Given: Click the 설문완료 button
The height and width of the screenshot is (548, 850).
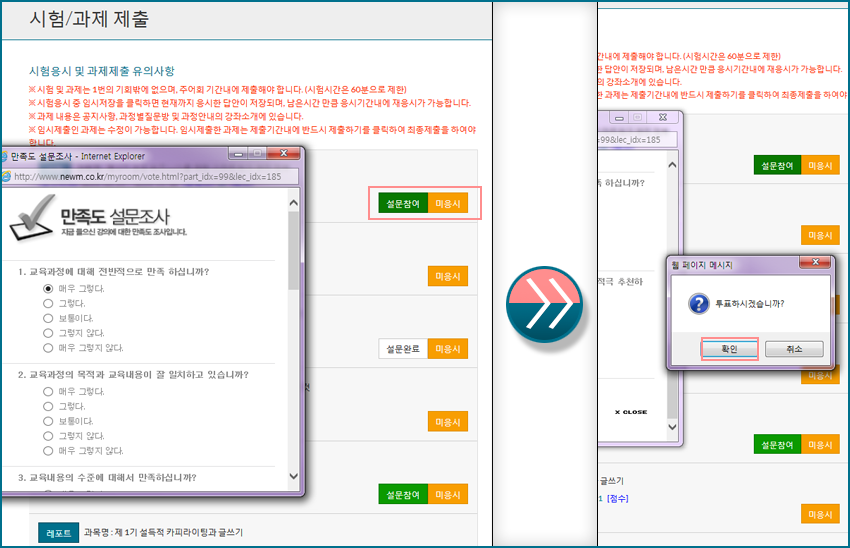Looking at the screenshot, I should pyautogui.click(x=403, y=349).
